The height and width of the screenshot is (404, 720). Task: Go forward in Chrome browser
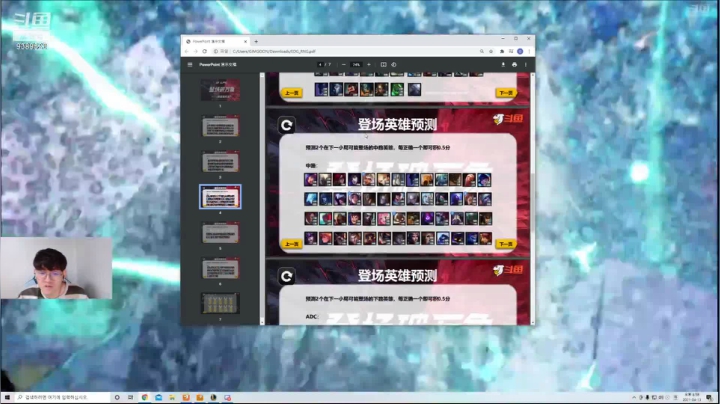click(x=196, y=51)
